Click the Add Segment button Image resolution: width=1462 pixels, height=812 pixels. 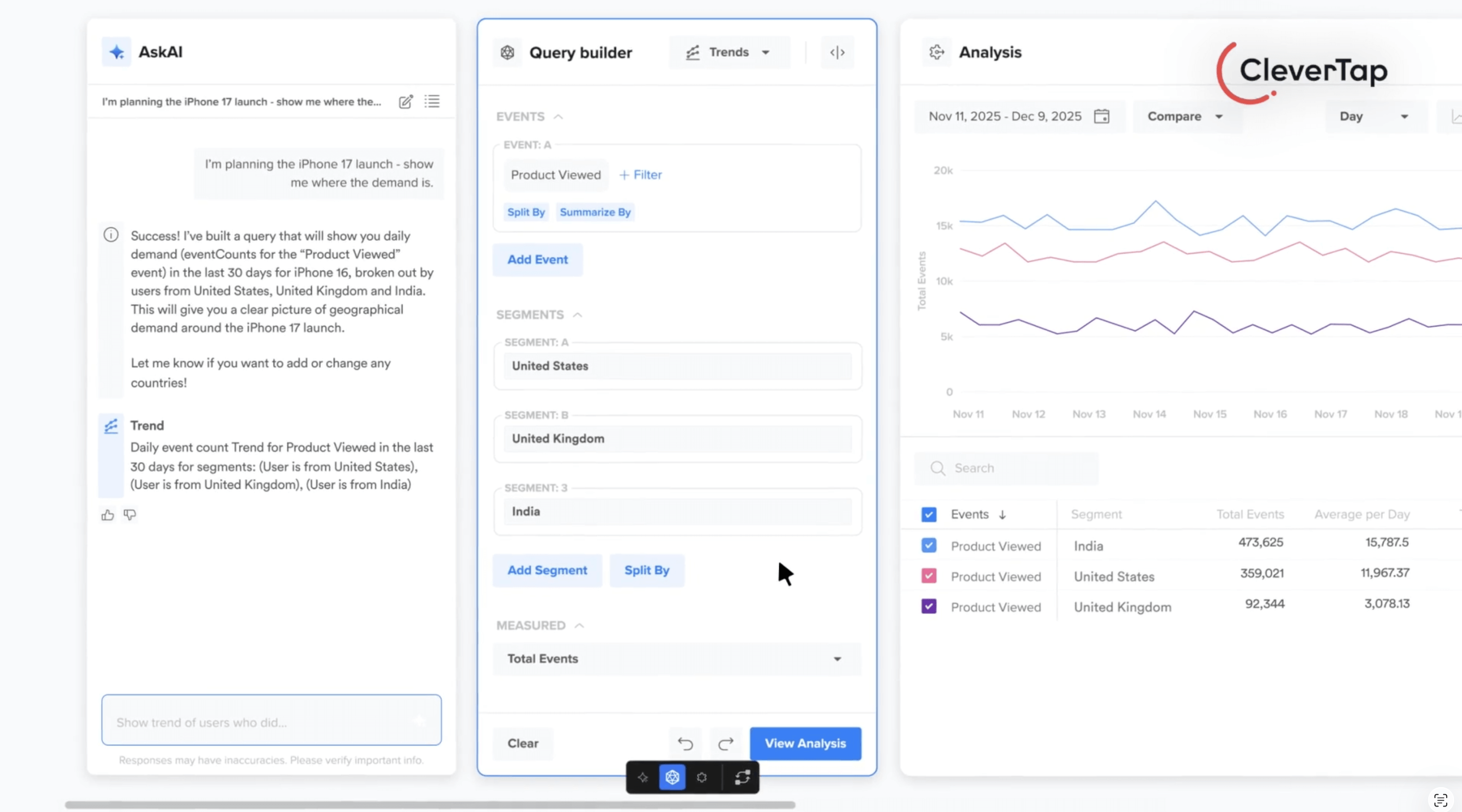coord(547,570)
